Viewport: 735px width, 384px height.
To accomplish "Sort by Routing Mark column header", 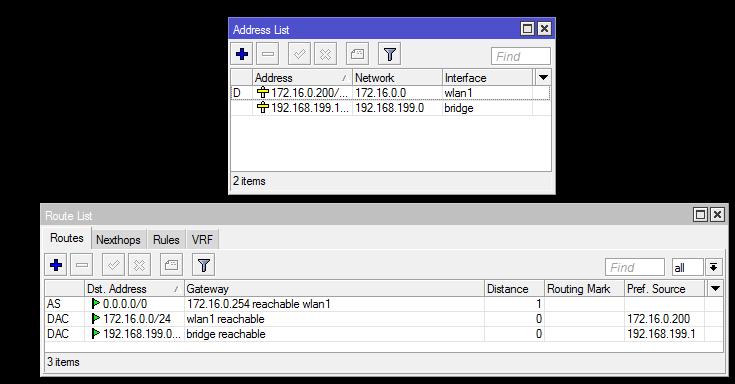I will click(585, 289).
